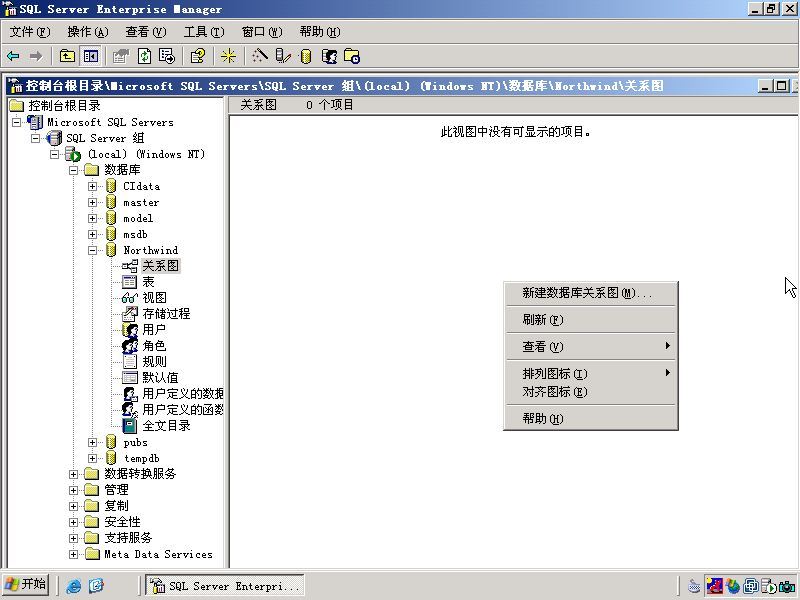
Task: Select the 用户 node under Northwind
Action: (x=154, y=330)
